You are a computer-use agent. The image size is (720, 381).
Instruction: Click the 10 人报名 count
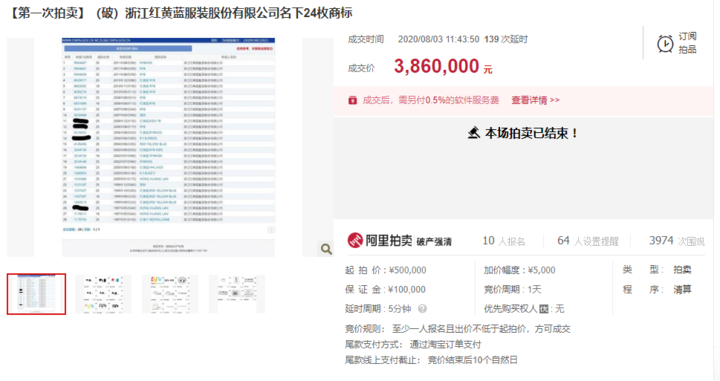tap(504, 241)
